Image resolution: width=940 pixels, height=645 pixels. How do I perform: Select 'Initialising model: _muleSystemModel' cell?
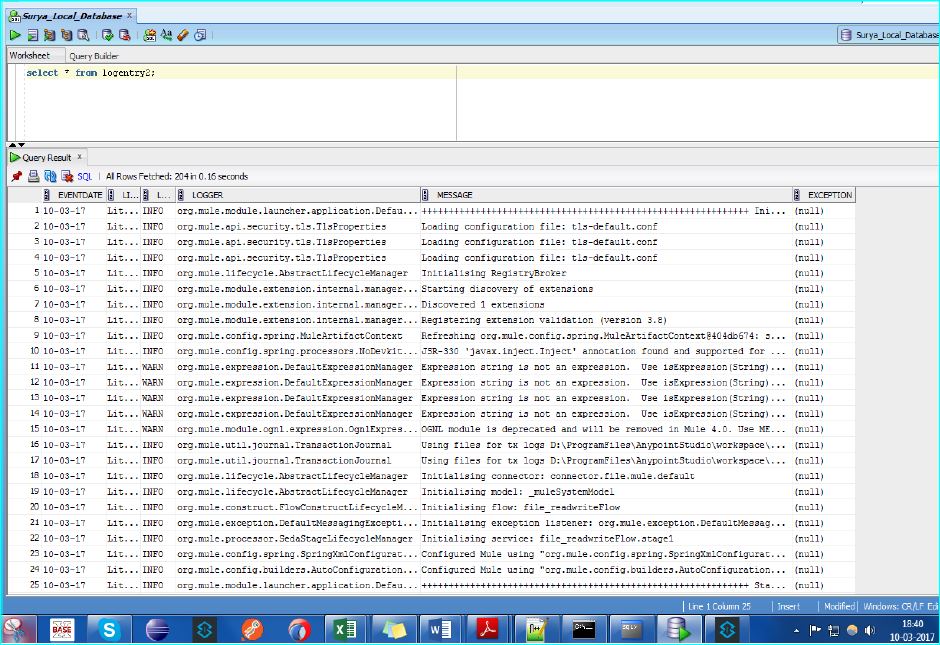pyautogui.click(x=605, y=492)
